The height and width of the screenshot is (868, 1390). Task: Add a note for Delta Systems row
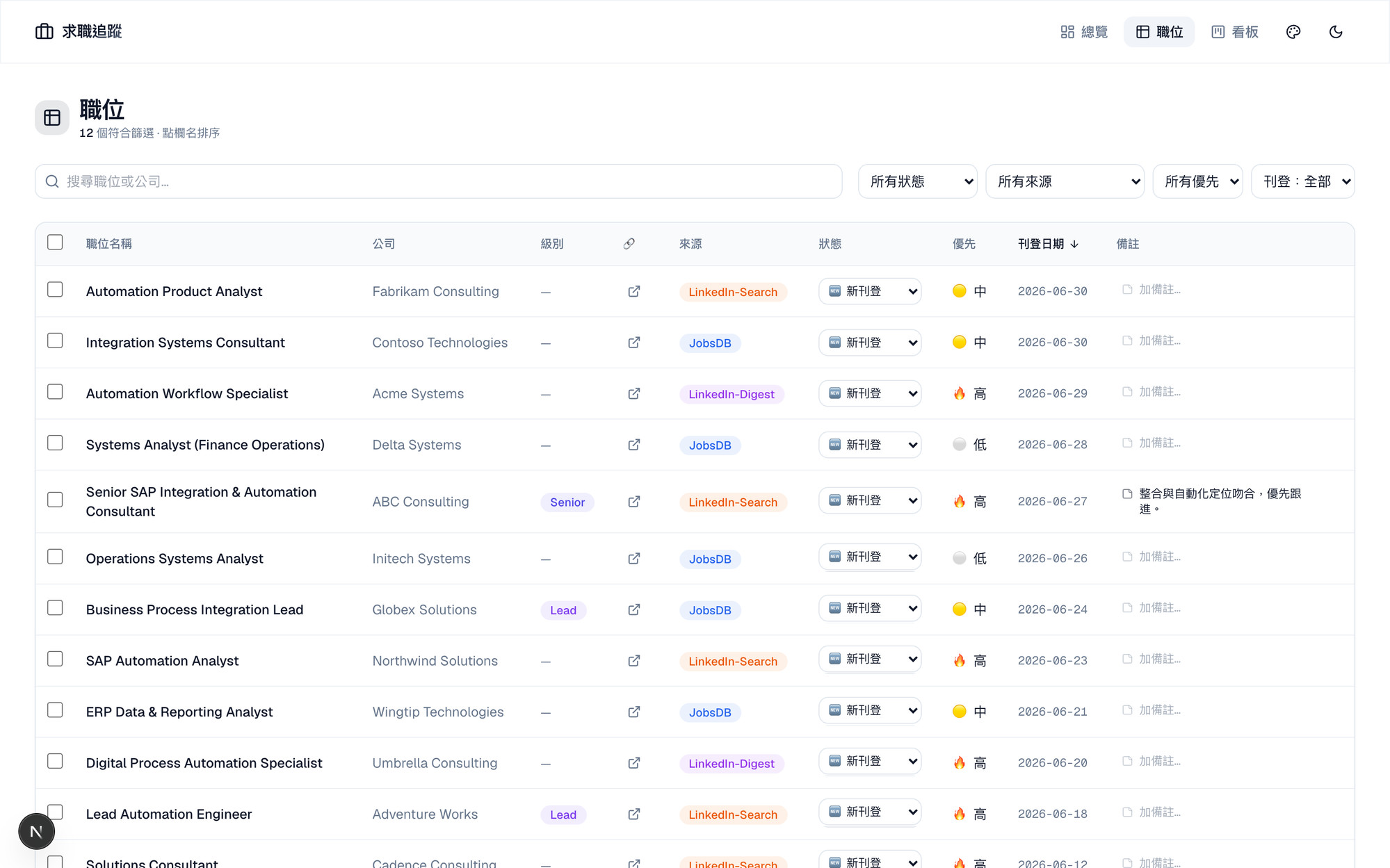[x=1152, y=443]
